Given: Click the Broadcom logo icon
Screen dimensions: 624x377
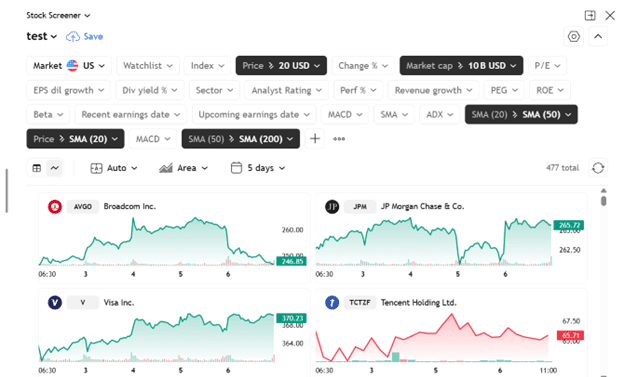Looking at the screenshot, I should pos(55,207).
